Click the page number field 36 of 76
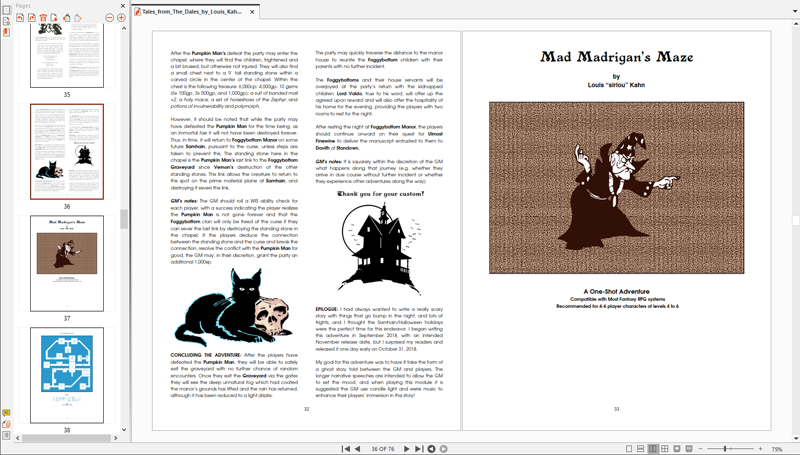 382,449
